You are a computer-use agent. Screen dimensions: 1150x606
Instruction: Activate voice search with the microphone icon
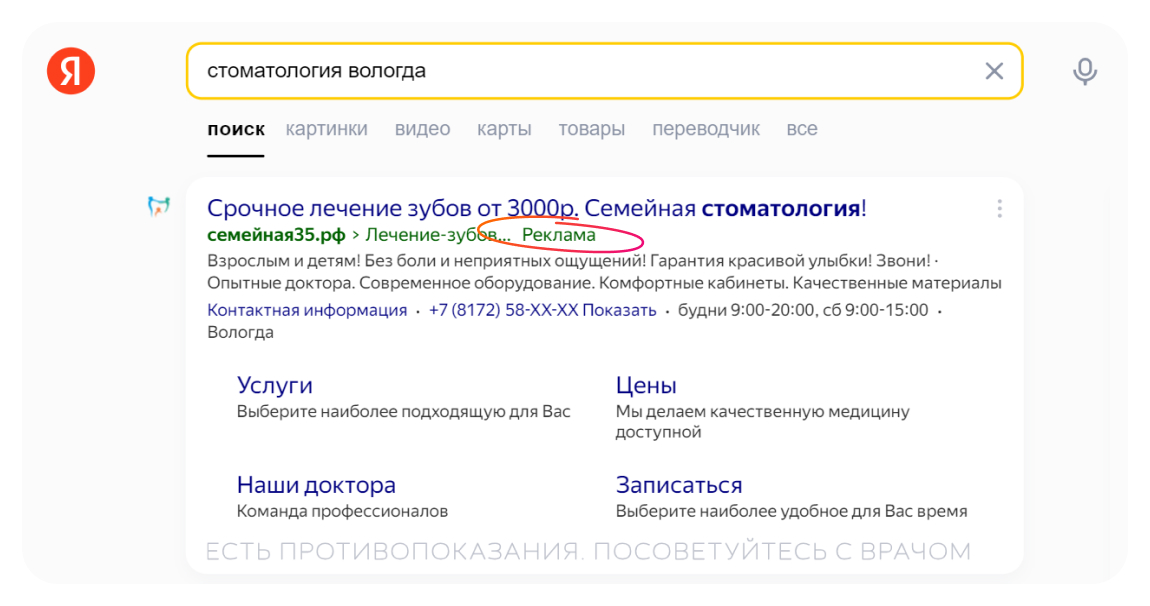point(1084,70)
